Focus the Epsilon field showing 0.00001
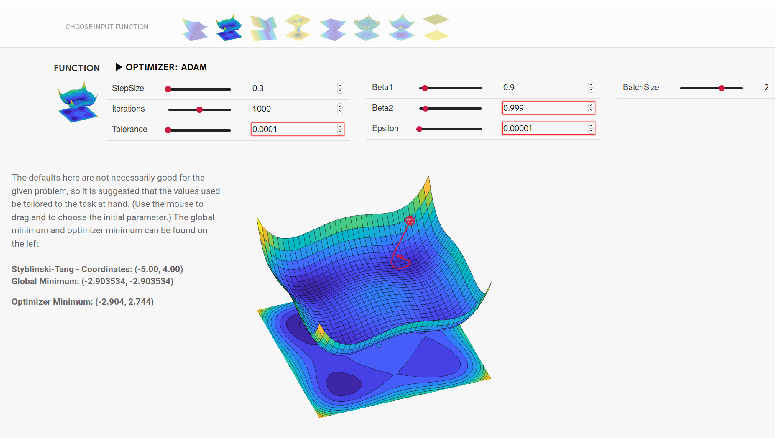Screen dimensions: 777x438 point(549,128)
